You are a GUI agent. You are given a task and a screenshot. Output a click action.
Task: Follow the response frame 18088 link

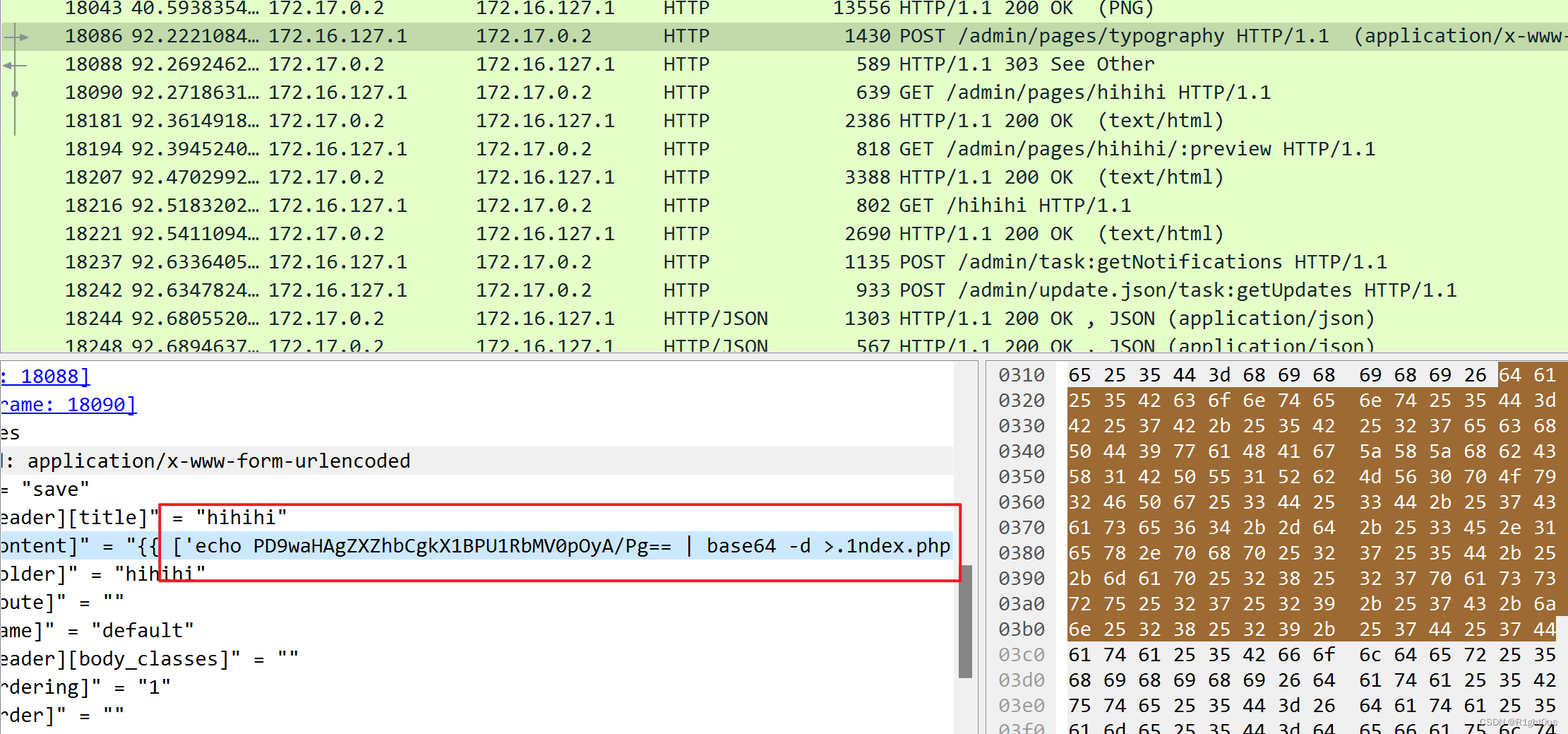point(45,376)
